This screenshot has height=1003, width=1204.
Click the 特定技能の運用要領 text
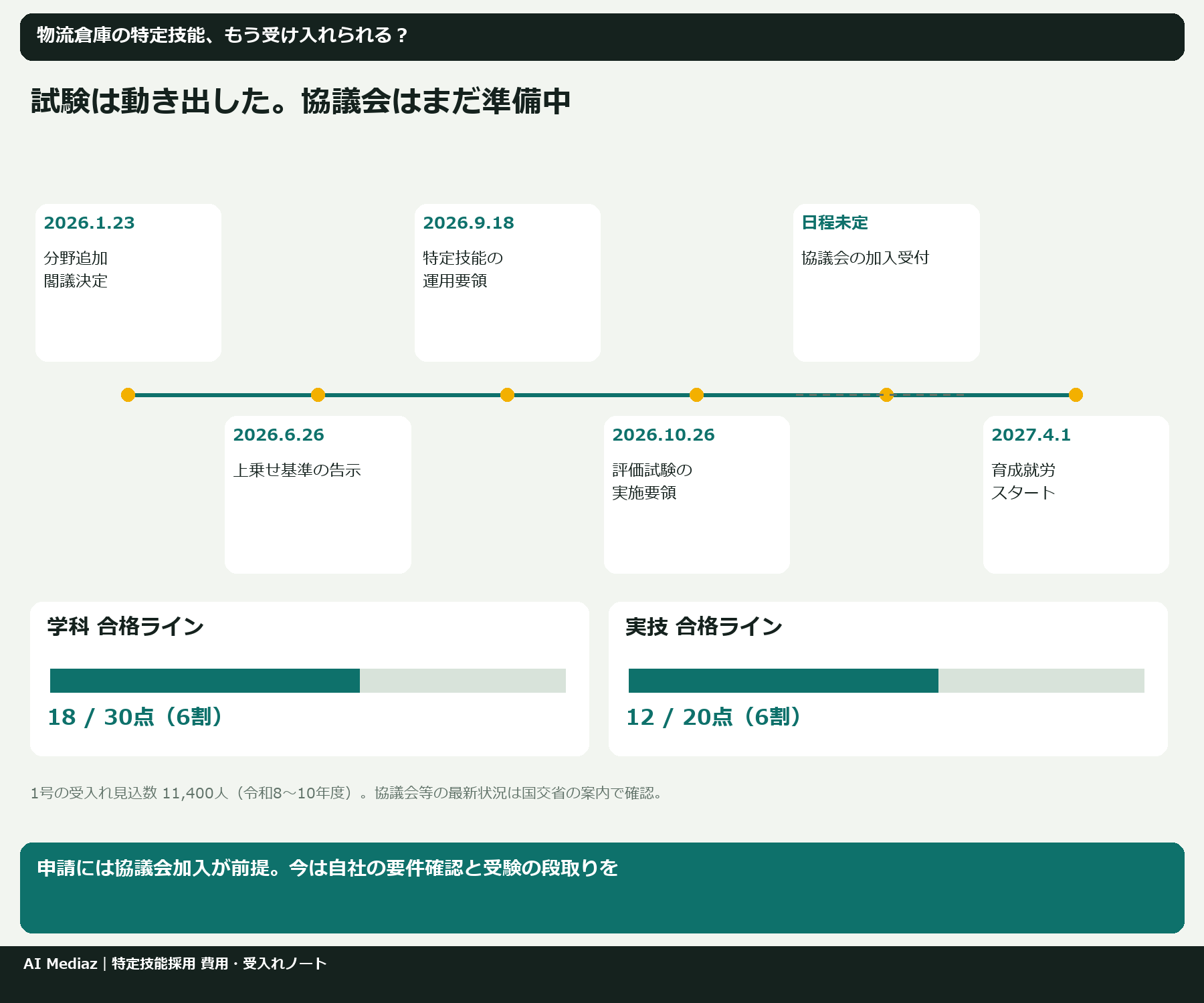pyautogui.click(x=463, y=269)
